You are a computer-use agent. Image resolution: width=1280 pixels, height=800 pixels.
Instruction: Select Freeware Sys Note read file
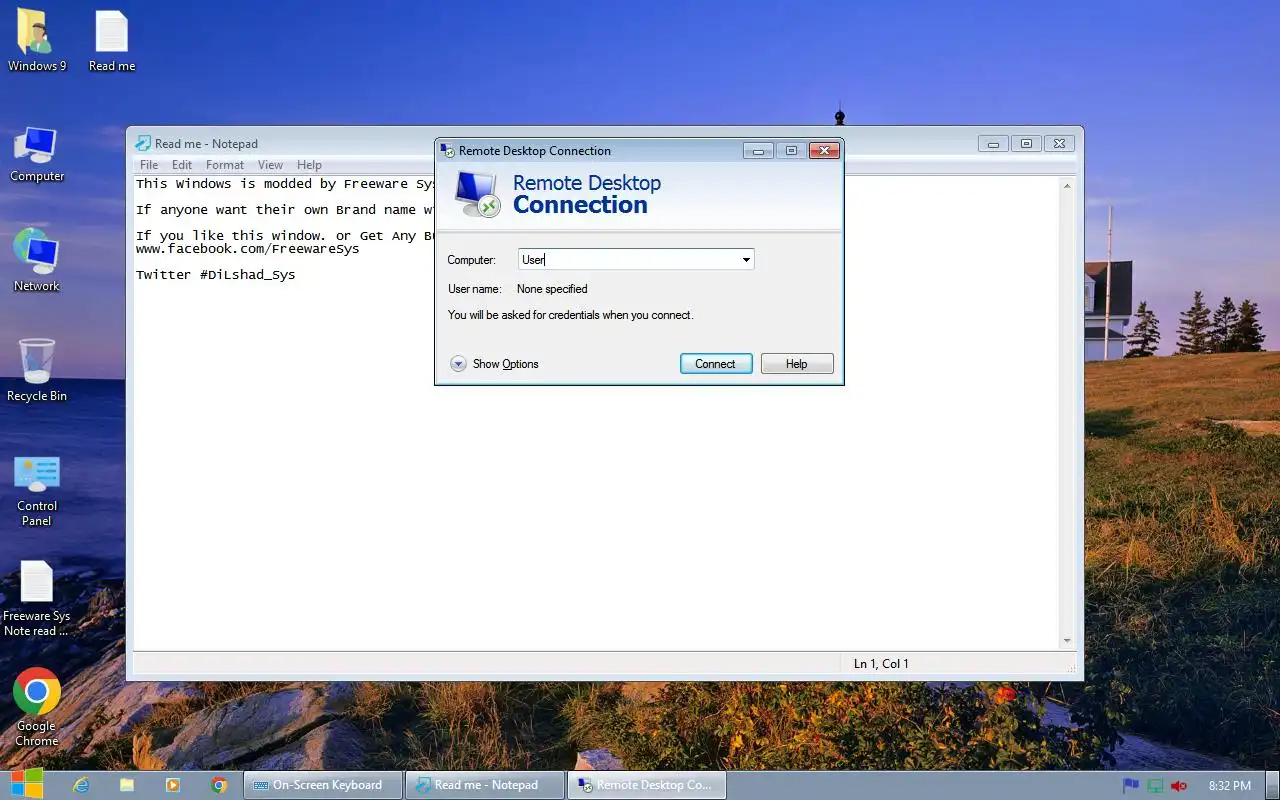coord(37,598)
